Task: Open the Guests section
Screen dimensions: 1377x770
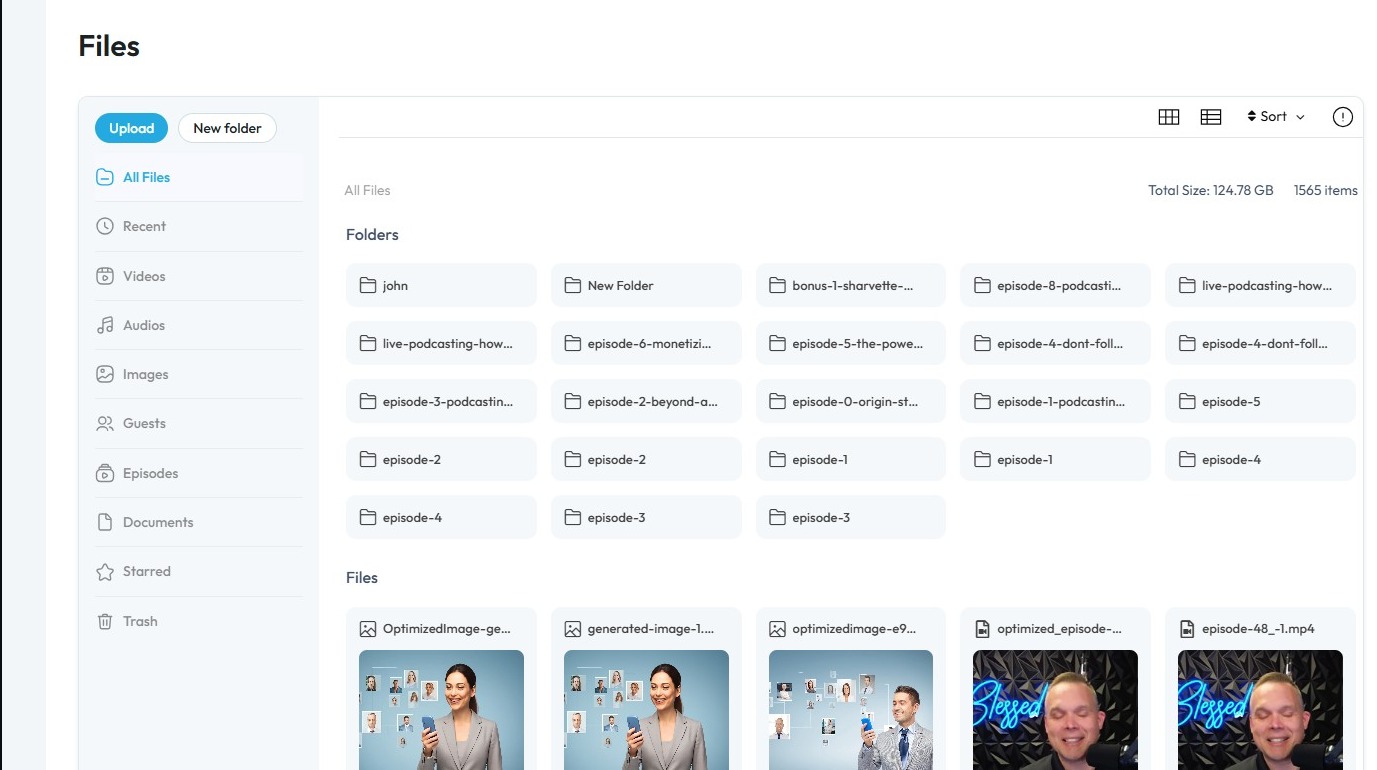Action: 199,423
